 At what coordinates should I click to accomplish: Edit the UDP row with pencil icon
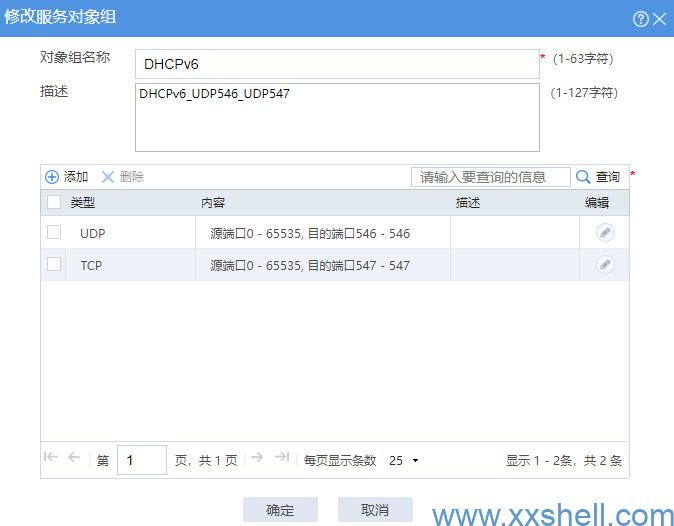(605, 233)
